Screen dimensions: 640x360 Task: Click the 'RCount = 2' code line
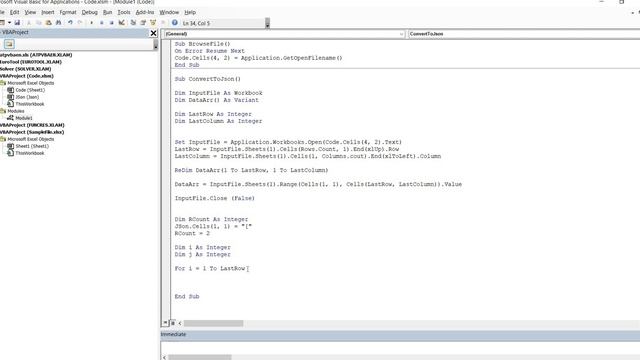pos(192,233)
